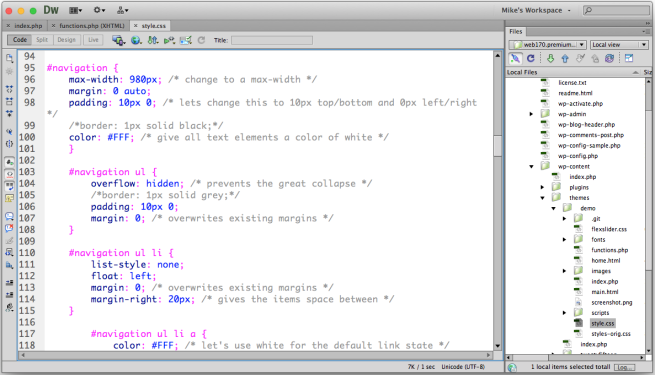This screenshot has height=375, width=655.
Task: Click the code editor vertical scrollbar thumb
Action: click(x=498, y=146)
